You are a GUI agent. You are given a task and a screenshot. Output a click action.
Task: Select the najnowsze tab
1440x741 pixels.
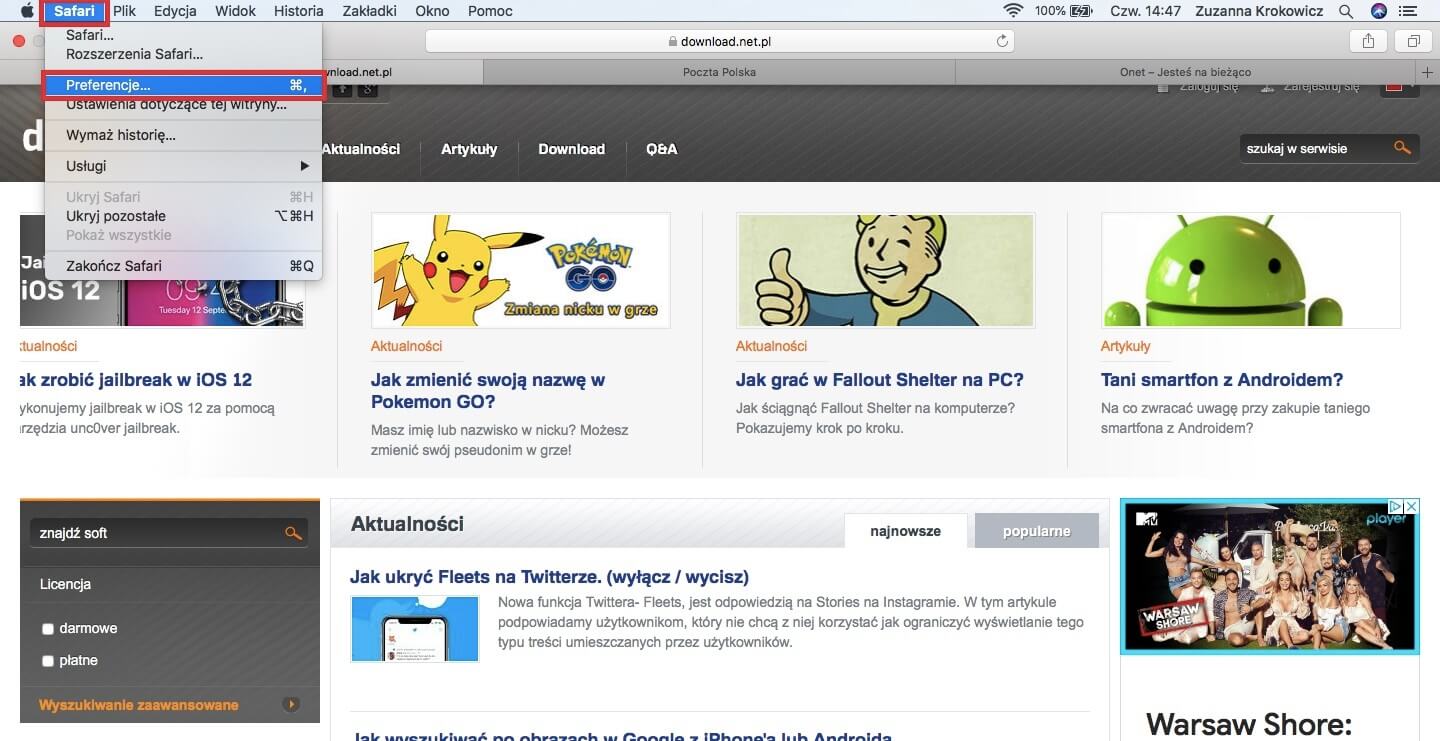click(905, 531)
